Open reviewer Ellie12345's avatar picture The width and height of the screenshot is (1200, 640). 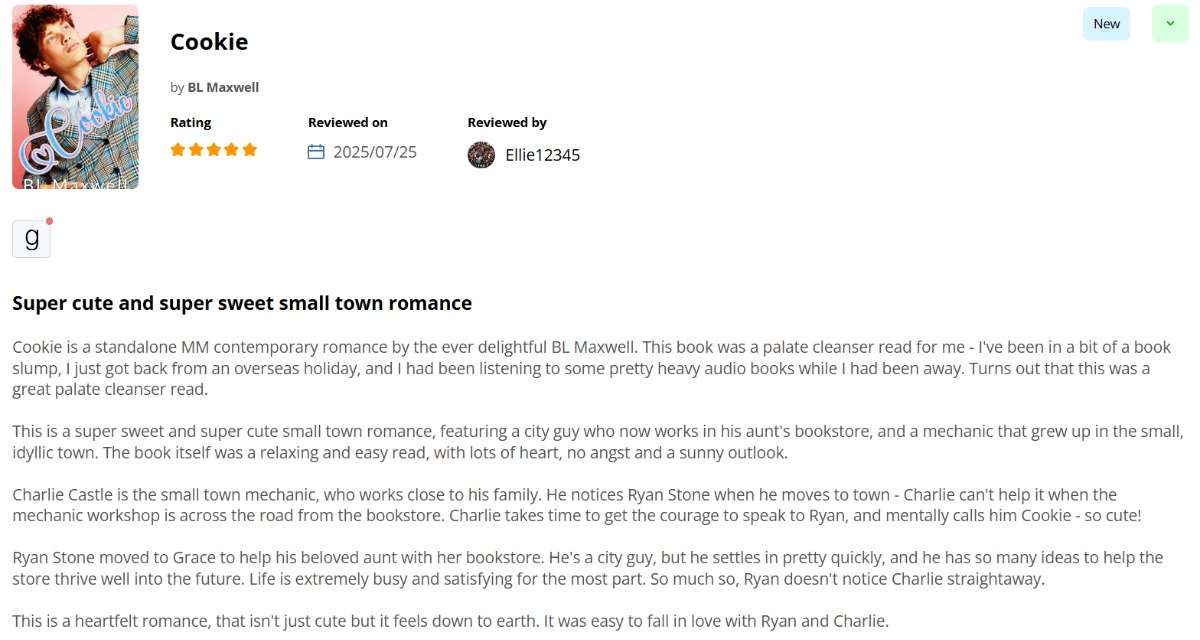pyautogui.click(x=481, y=154)
